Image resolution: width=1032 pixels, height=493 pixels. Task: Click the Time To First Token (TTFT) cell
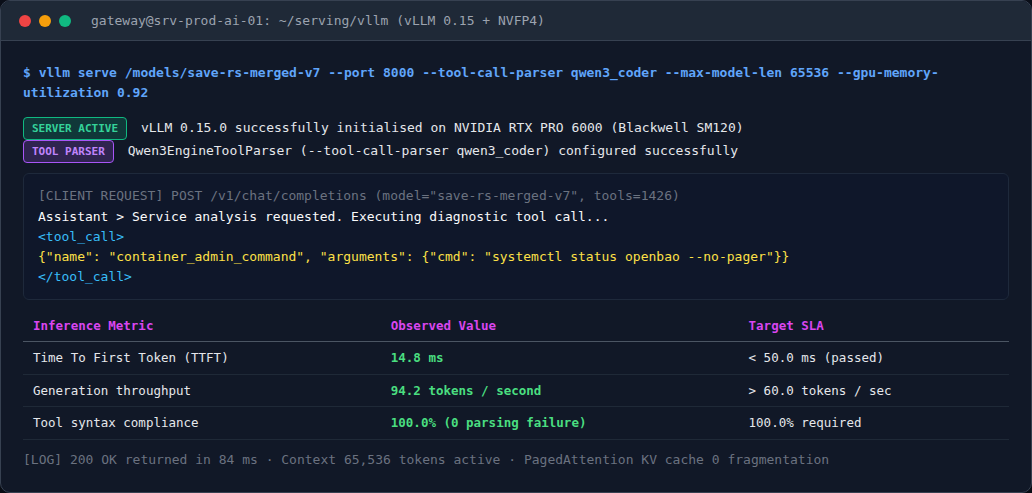130,358
